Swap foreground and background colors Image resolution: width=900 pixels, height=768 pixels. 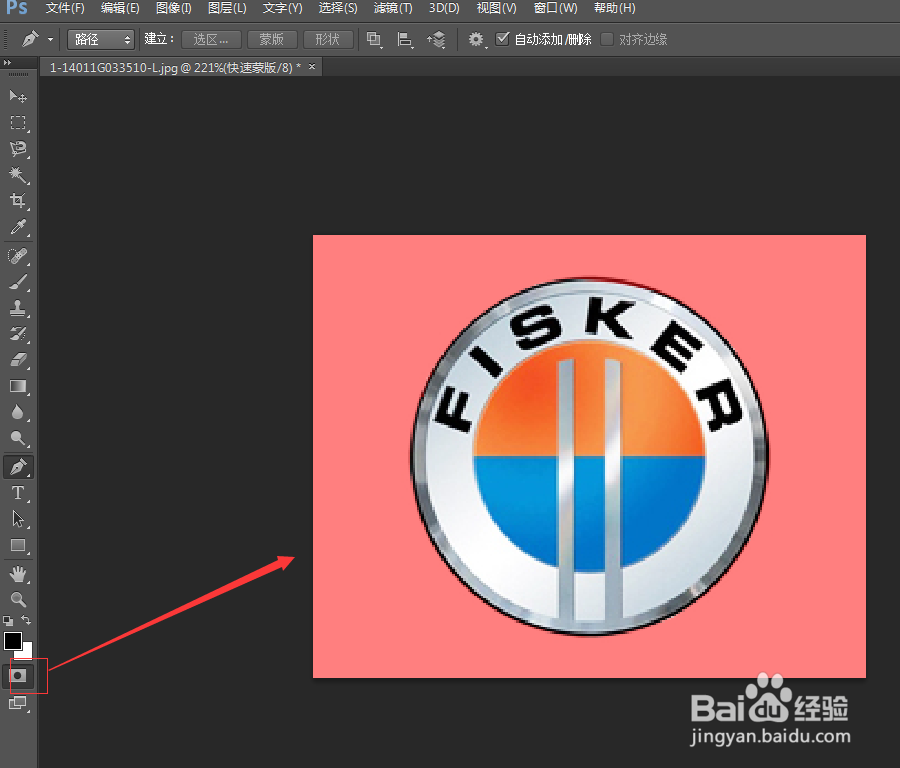pos(26,620)
